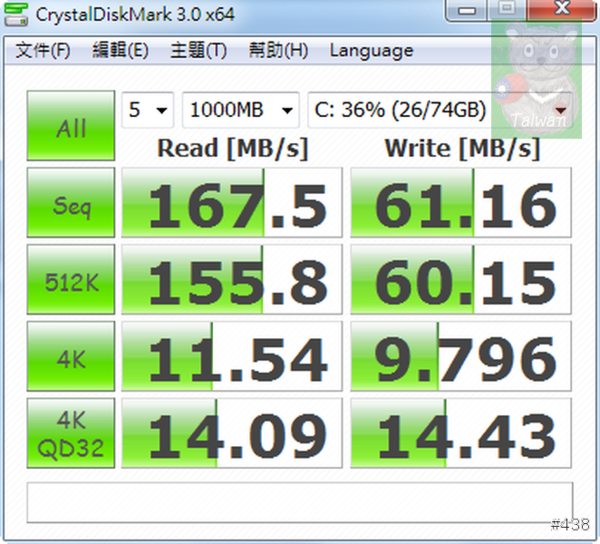Start the 4K benchmark test
Viewport: 600px width, 544px height.
71,356
